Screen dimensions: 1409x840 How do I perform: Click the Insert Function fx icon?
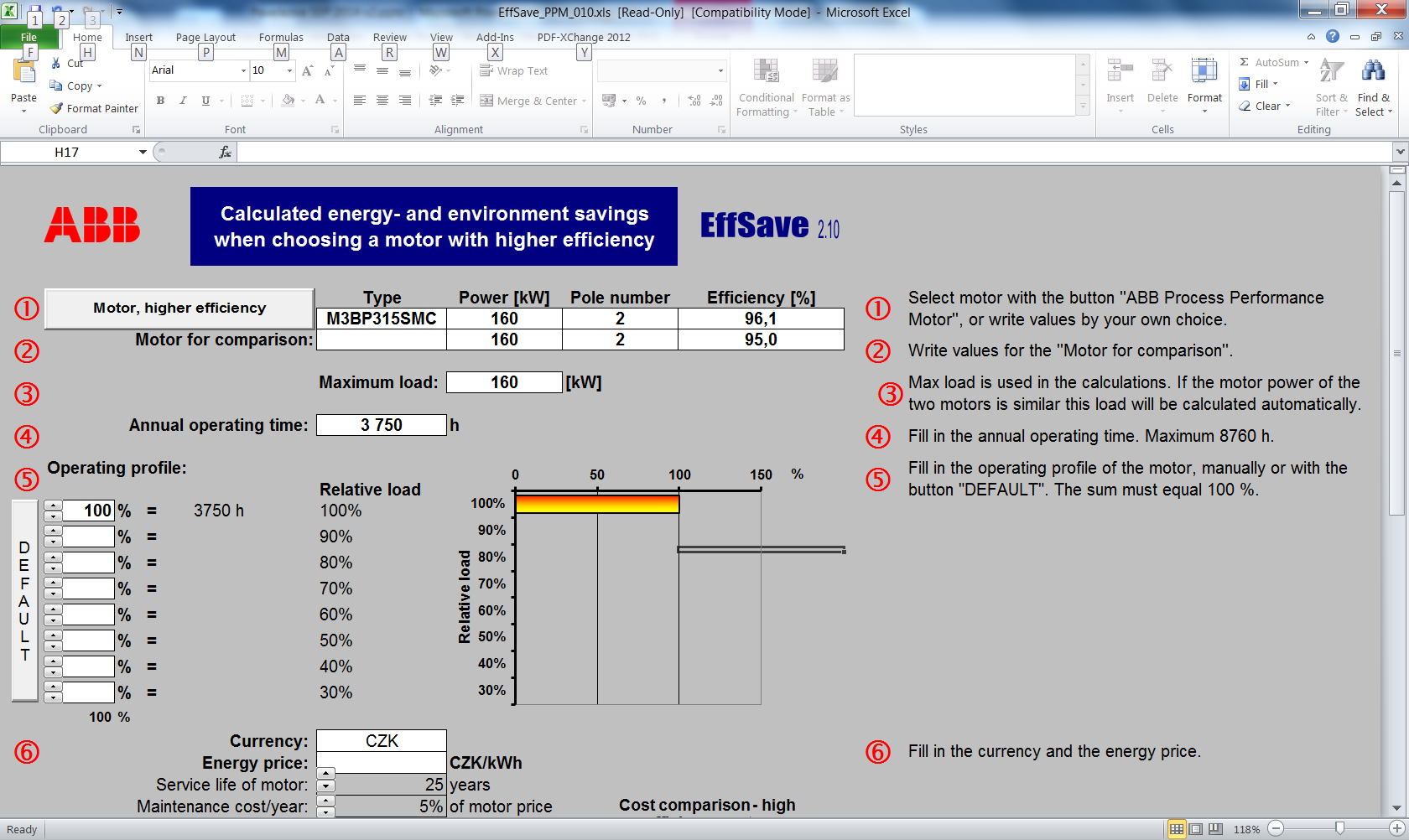click(225, 152)
